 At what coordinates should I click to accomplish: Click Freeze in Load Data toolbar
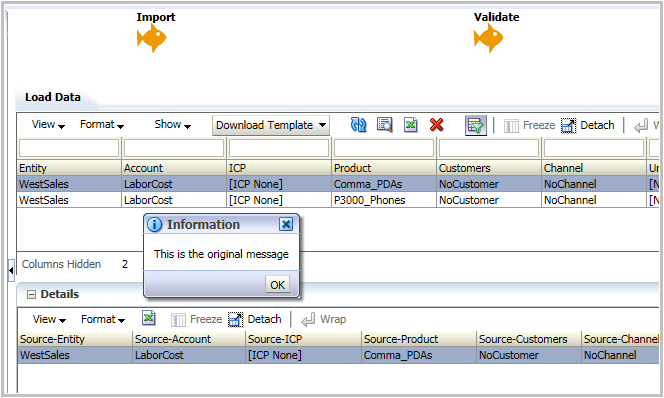529,125
